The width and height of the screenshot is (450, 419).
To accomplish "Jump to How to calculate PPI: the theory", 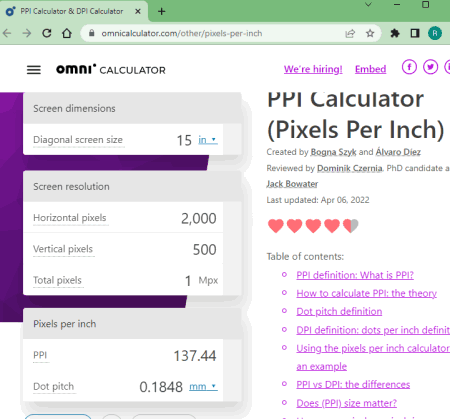I will (x=366, y=293).
